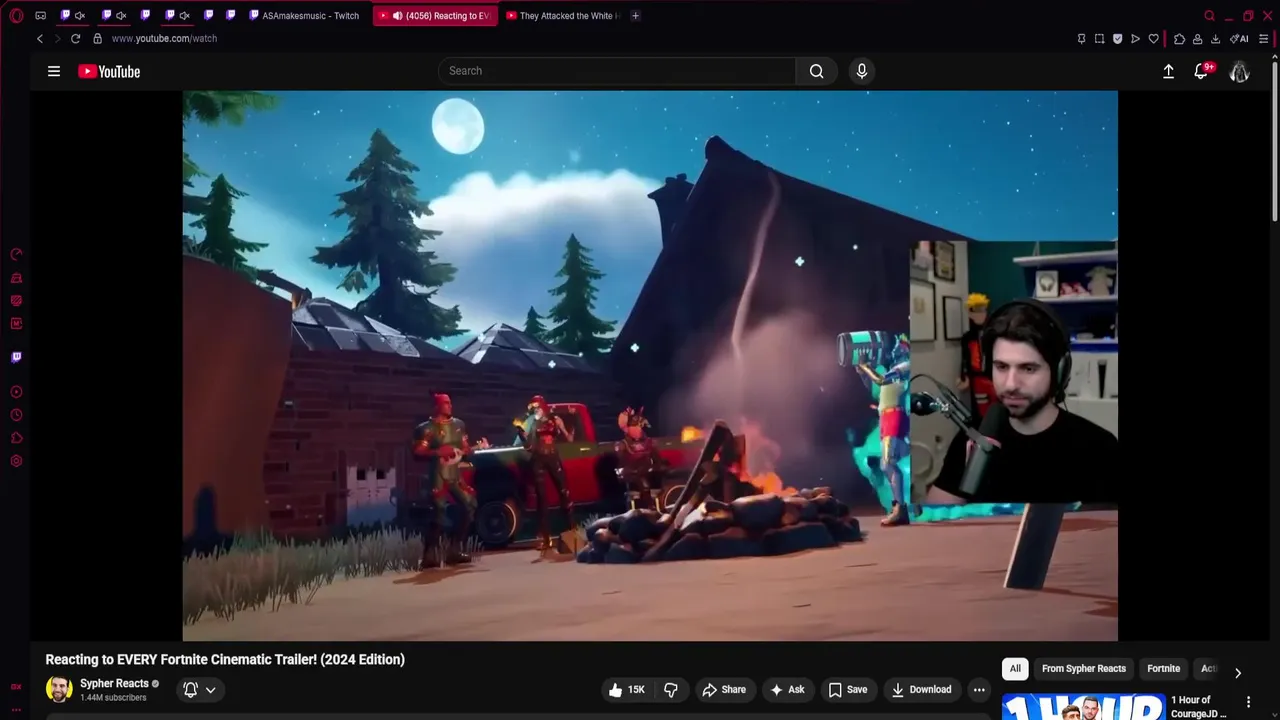Select the Reacting to EVERY YouTube tab
This screenshot has width=1280, height=720.
(x=435, y=16)
